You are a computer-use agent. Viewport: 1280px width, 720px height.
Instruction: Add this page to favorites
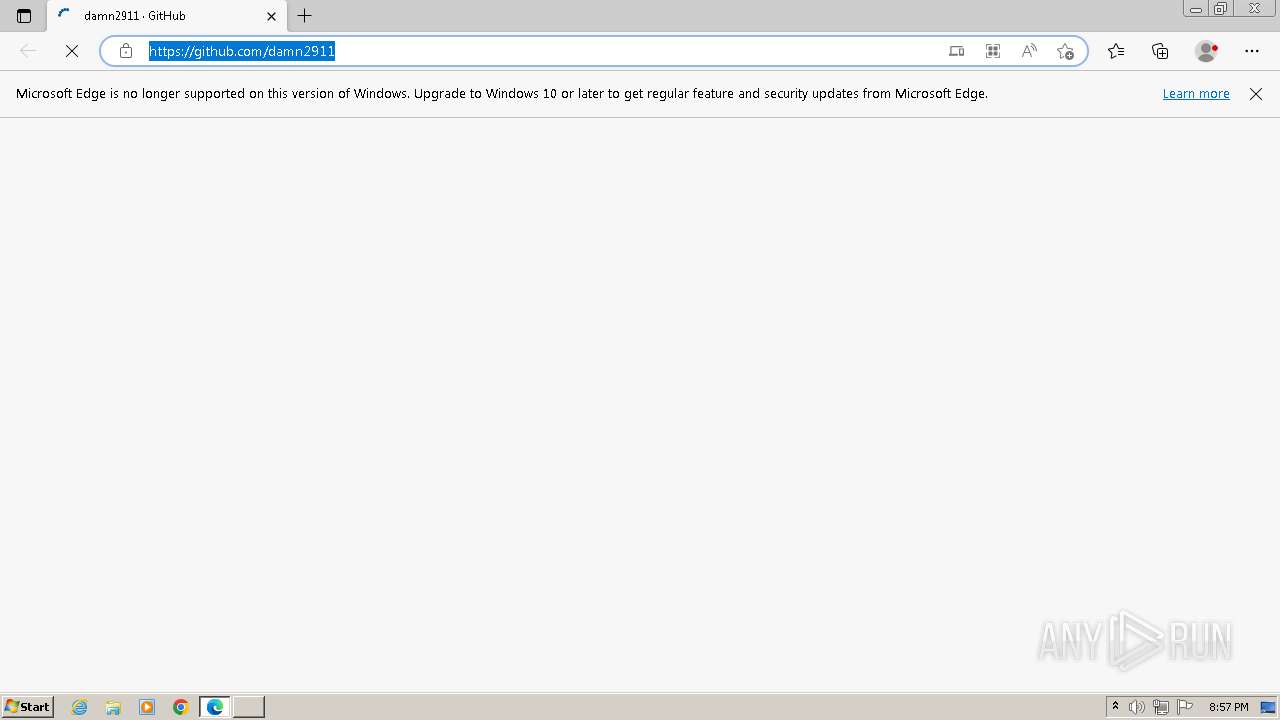tap(1065, 51)
